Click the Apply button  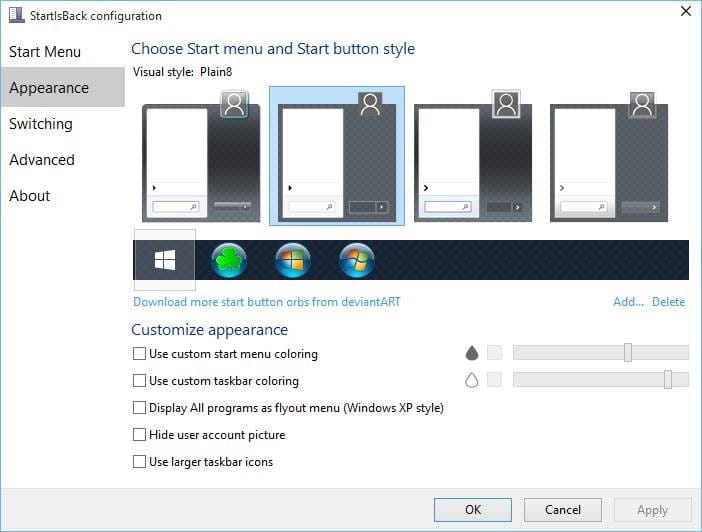coord(653,510)
